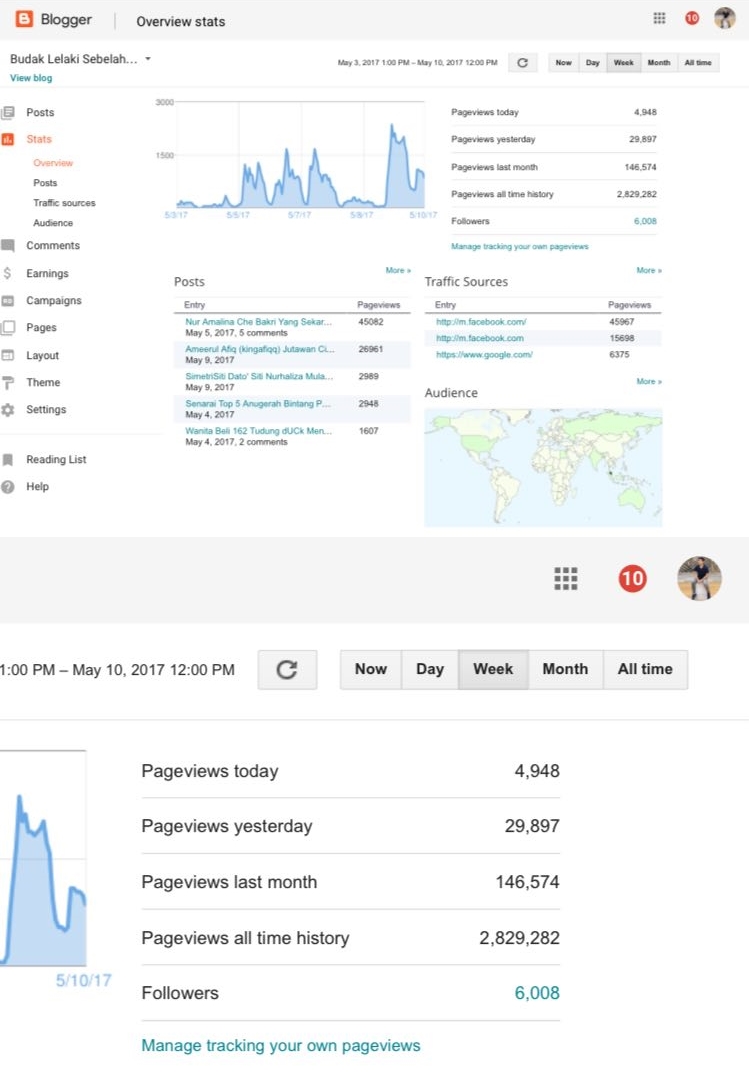The height and width of the screenshot is (1073, 749).
Task: Click the enlarged red notification badge 10
Action: [x=633, y=579]
